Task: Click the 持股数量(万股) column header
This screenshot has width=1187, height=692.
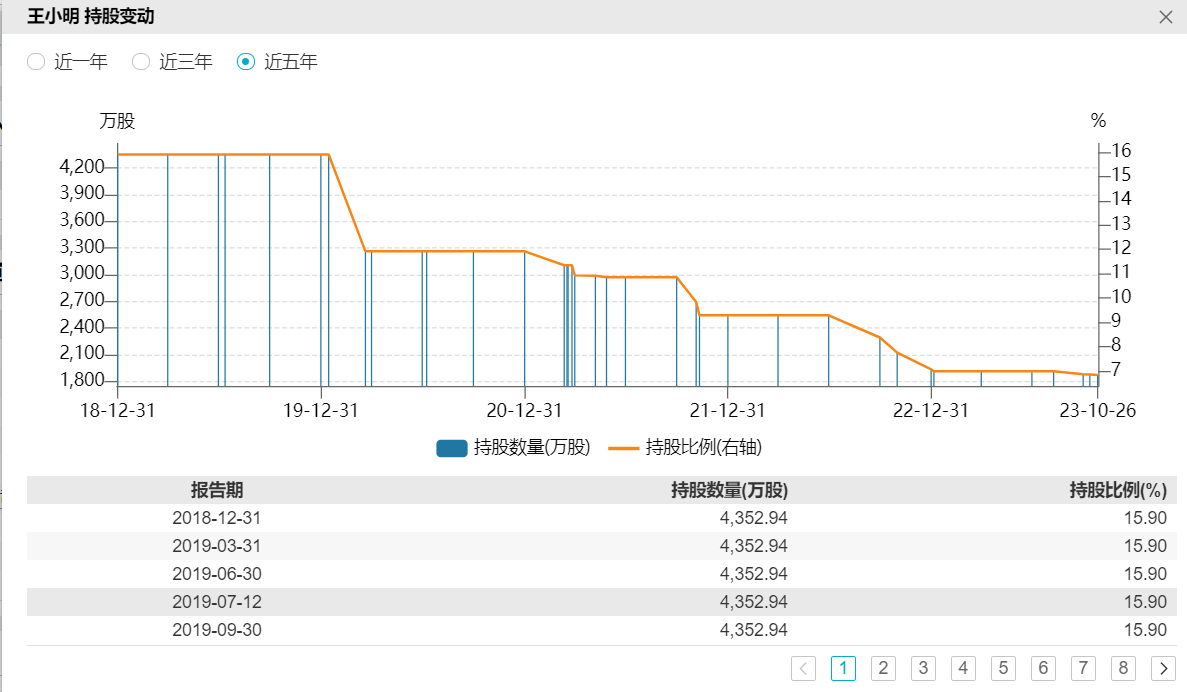Action: pyautogui.click(x=730, y=490)
